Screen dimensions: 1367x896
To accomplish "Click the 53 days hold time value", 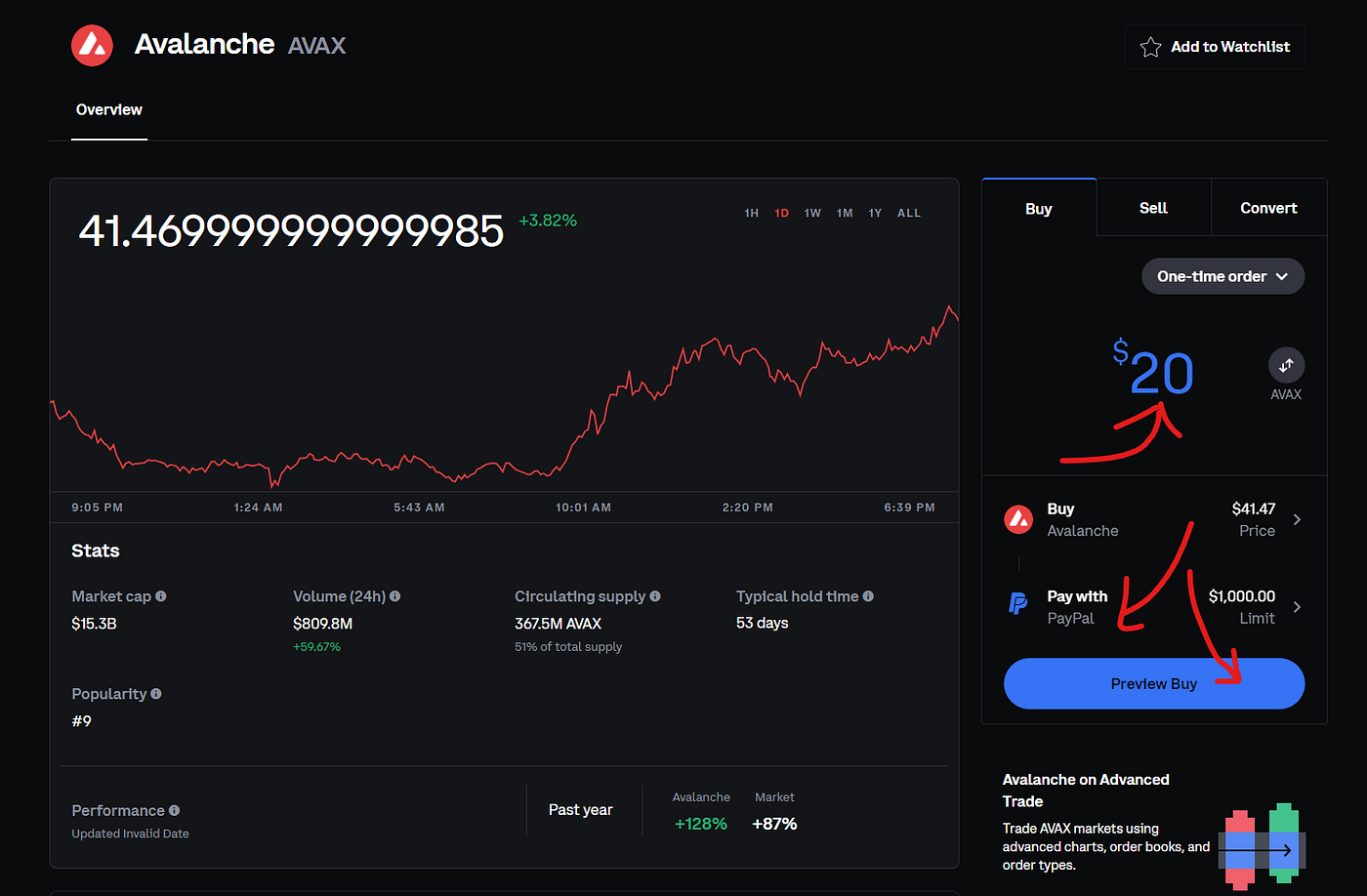I will coord(762,623).
